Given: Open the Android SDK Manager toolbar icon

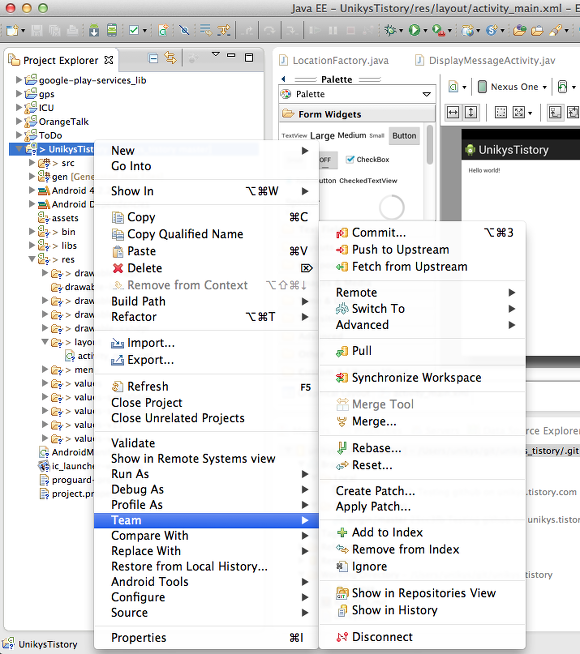Looking at the screenshot, I should [94, 30].
